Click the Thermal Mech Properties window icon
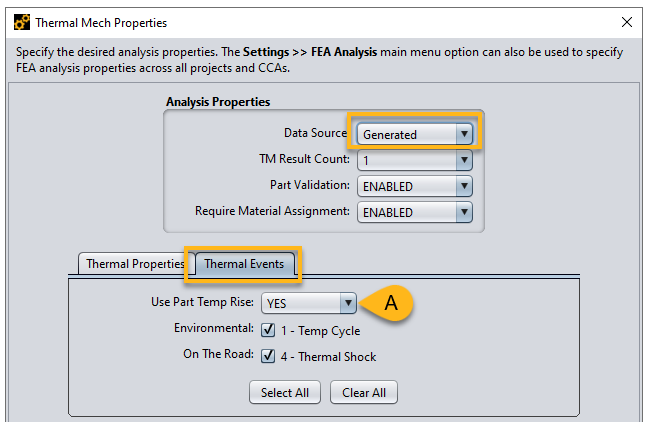Image resolution: width=647 pixels, height=426 pixels. 18,22
